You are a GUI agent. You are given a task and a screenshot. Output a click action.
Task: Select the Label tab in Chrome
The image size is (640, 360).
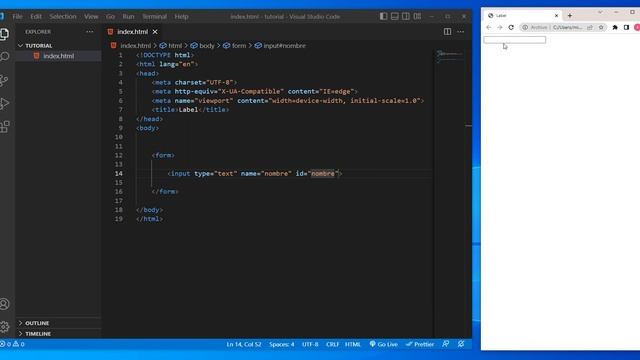(522, 16)
